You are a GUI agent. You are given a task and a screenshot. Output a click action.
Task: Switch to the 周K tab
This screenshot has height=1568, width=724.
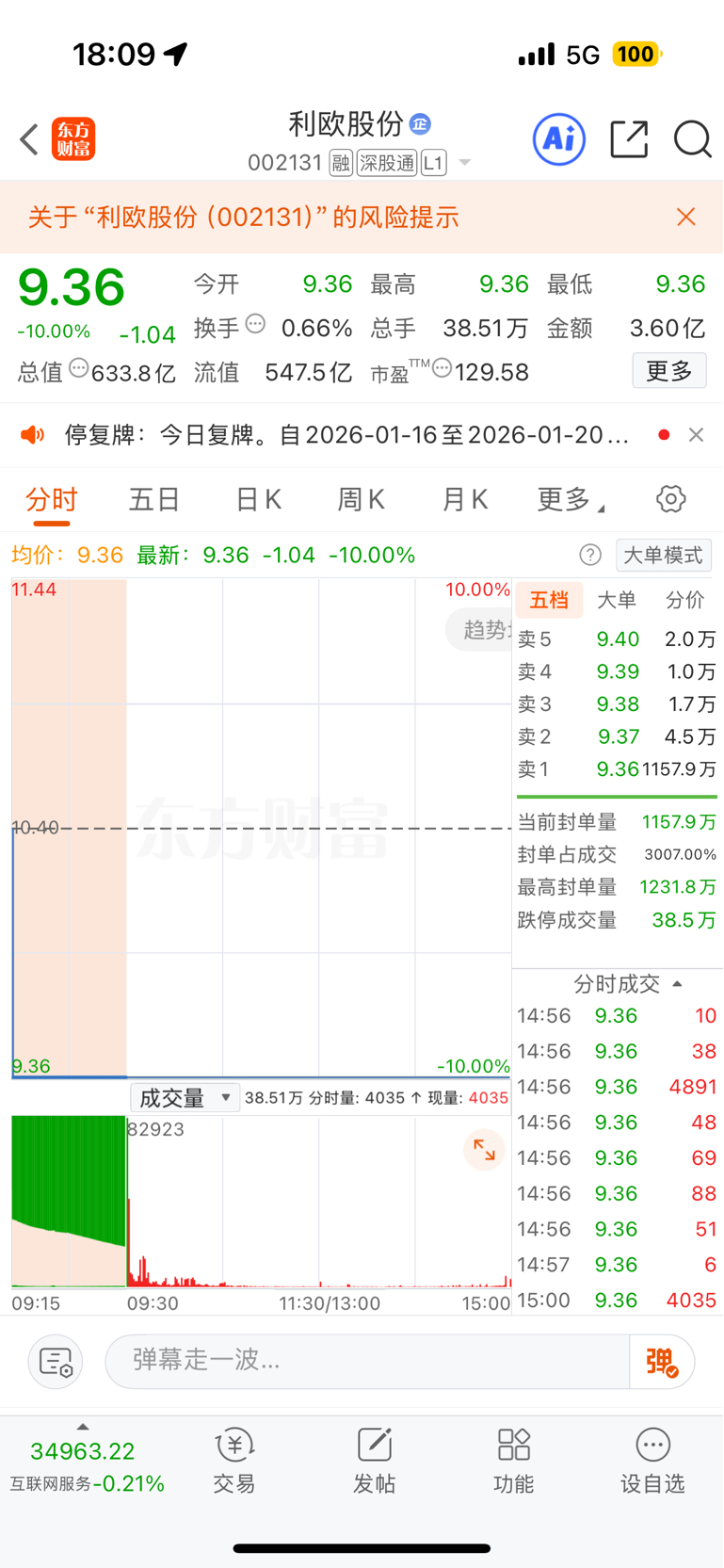[x=362, y=499]
